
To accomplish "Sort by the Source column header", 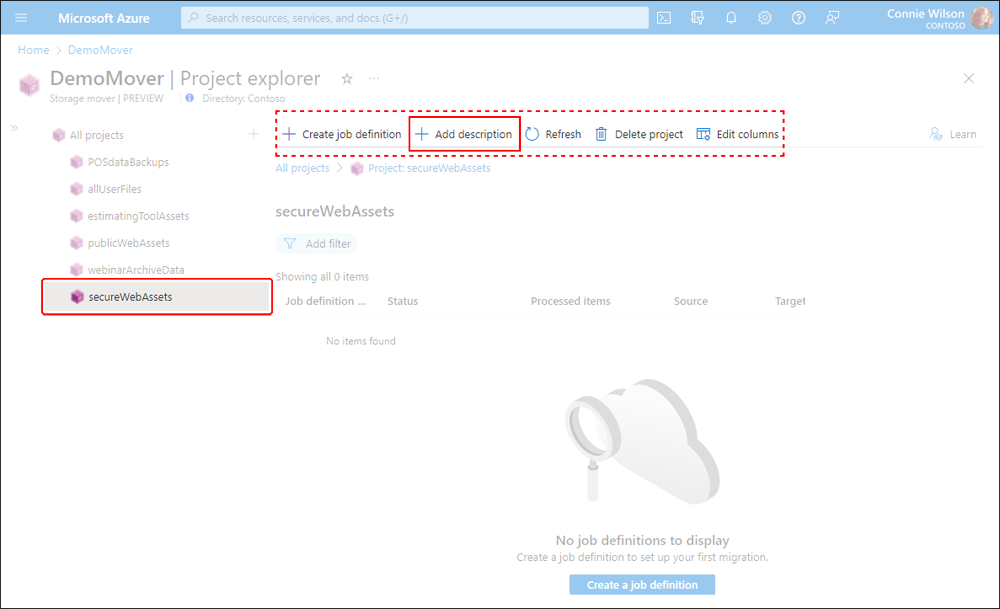I will tap(691, 301).
